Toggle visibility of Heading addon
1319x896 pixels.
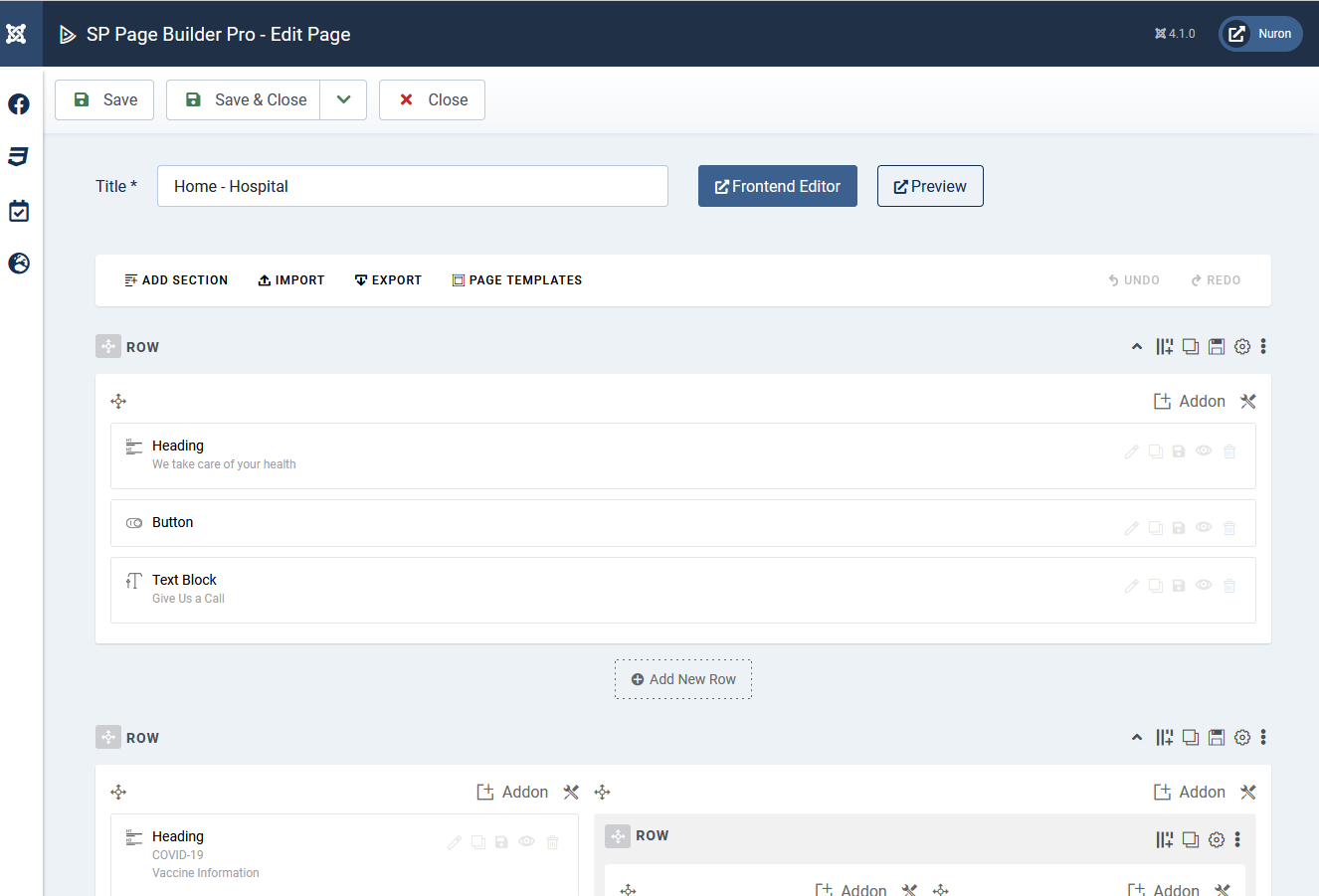pos(1204,450)
